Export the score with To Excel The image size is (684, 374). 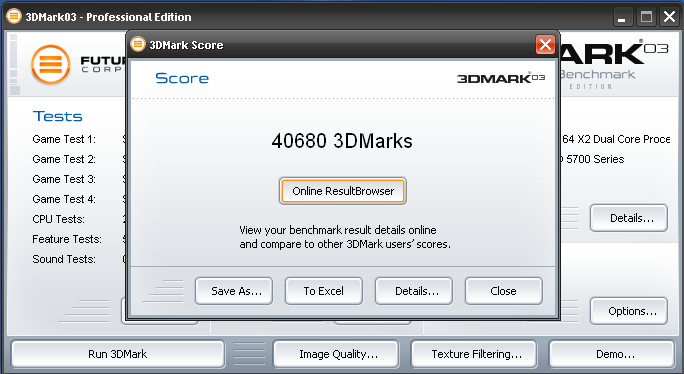(324, 291)
